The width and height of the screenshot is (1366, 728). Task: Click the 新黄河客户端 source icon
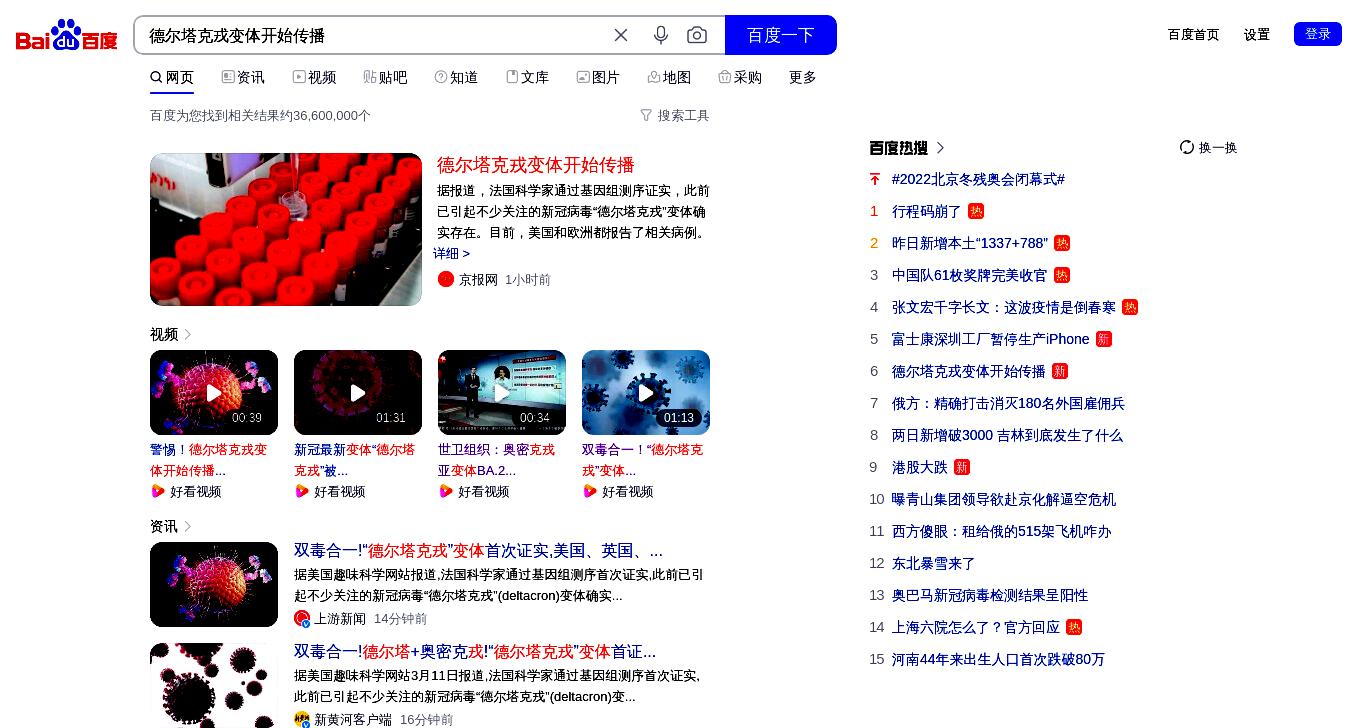pyautogui.click(x=302, y=719)
